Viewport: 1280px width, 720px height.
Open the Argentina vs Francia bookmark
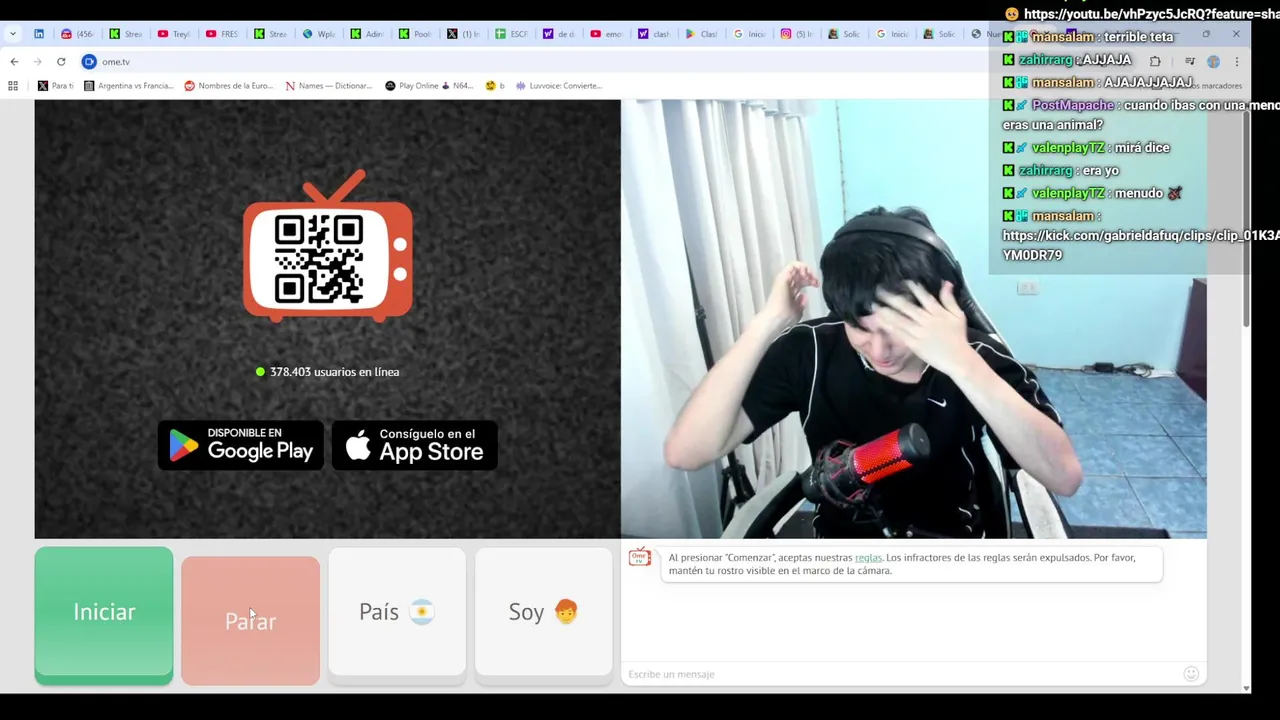129,86
